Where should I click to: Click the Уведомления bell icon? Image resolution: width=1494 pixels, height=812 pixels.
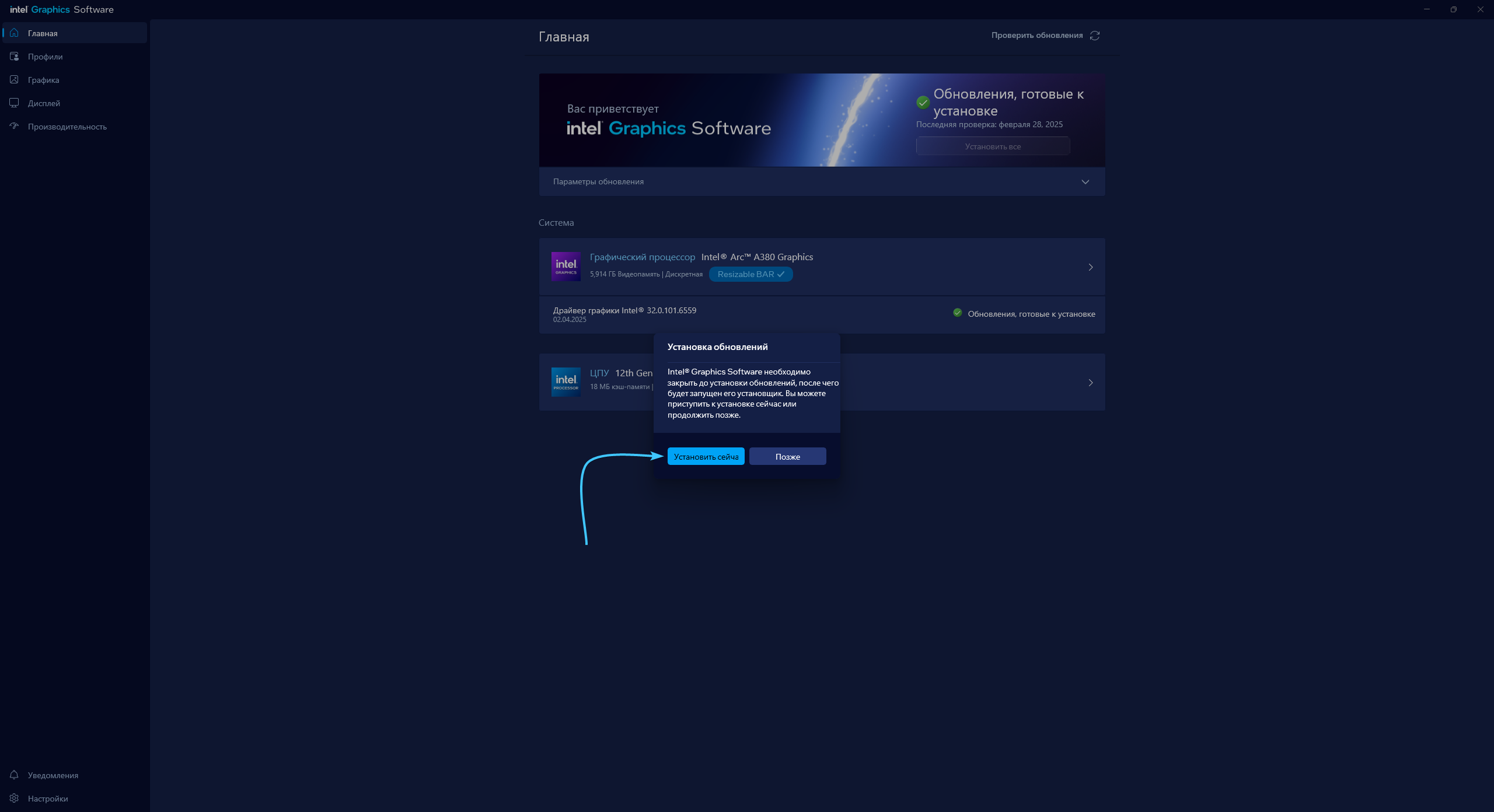[15, 775]
